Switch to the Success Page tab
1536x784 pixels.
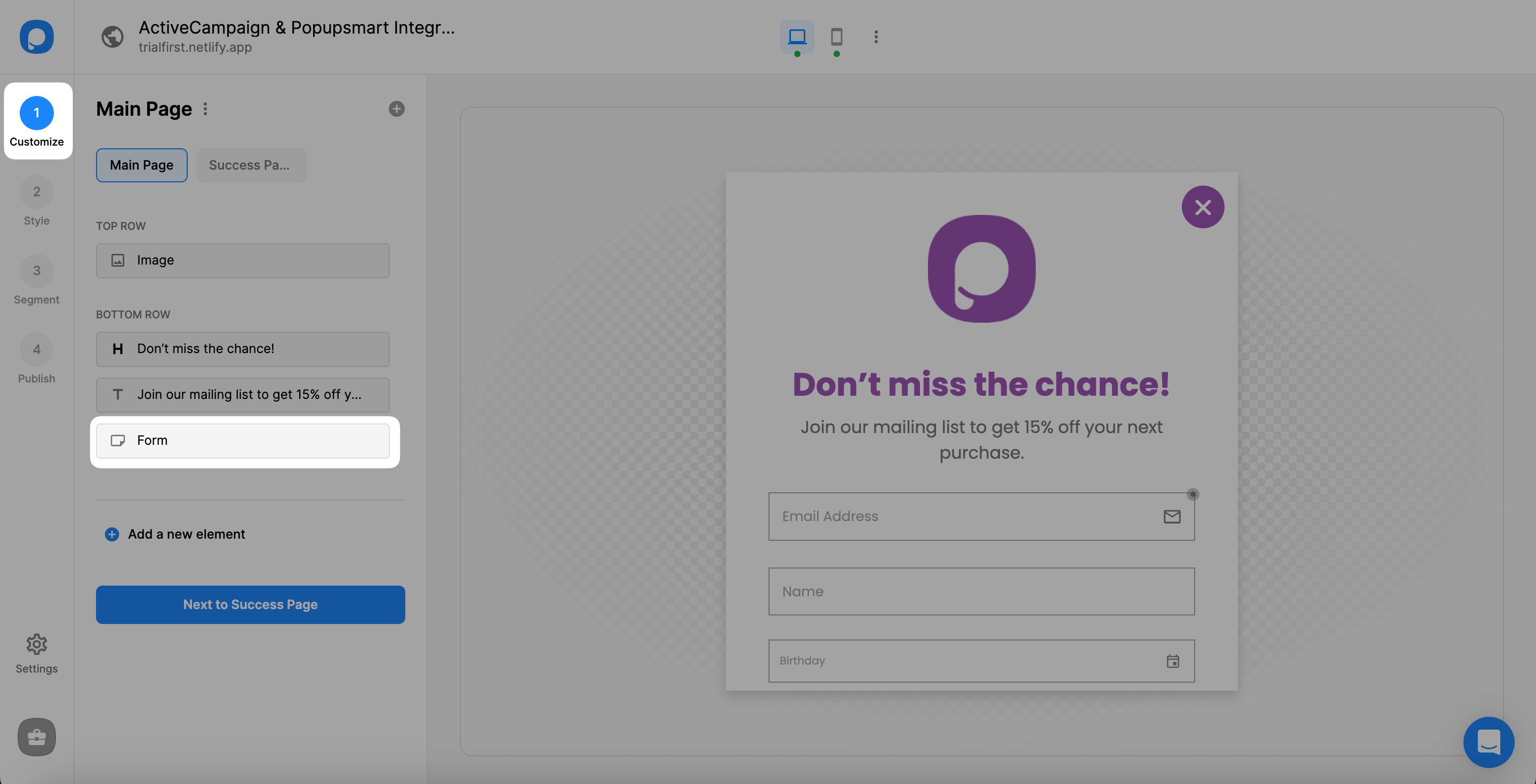tap(249, 164)
